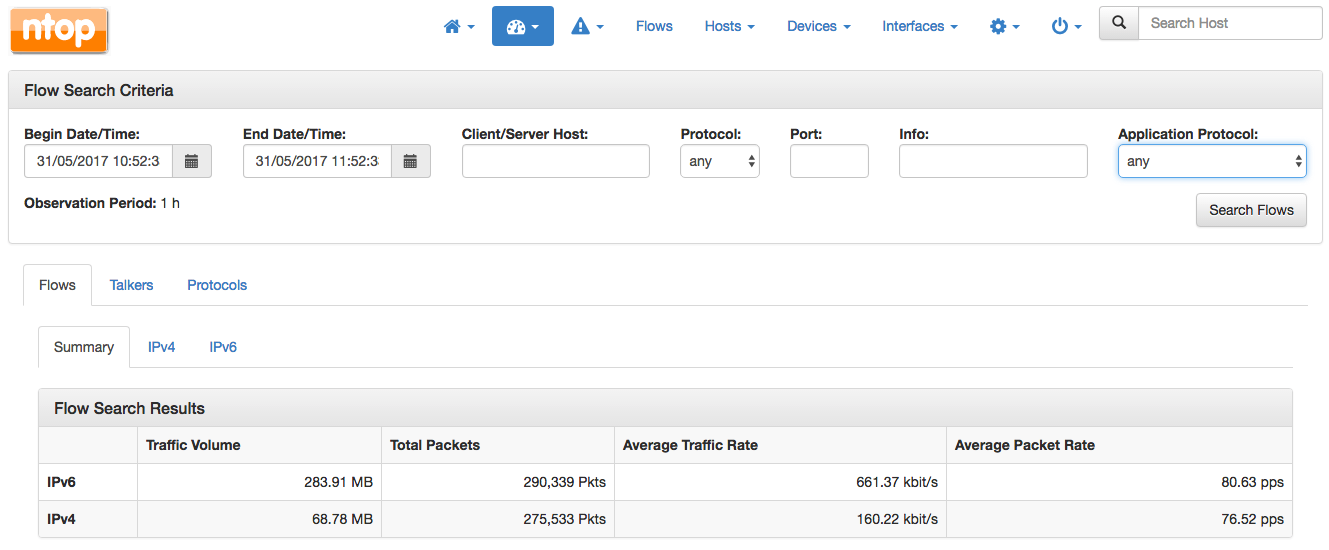
Task: Focus the Search Host field
Action: tap(1230, 23)
